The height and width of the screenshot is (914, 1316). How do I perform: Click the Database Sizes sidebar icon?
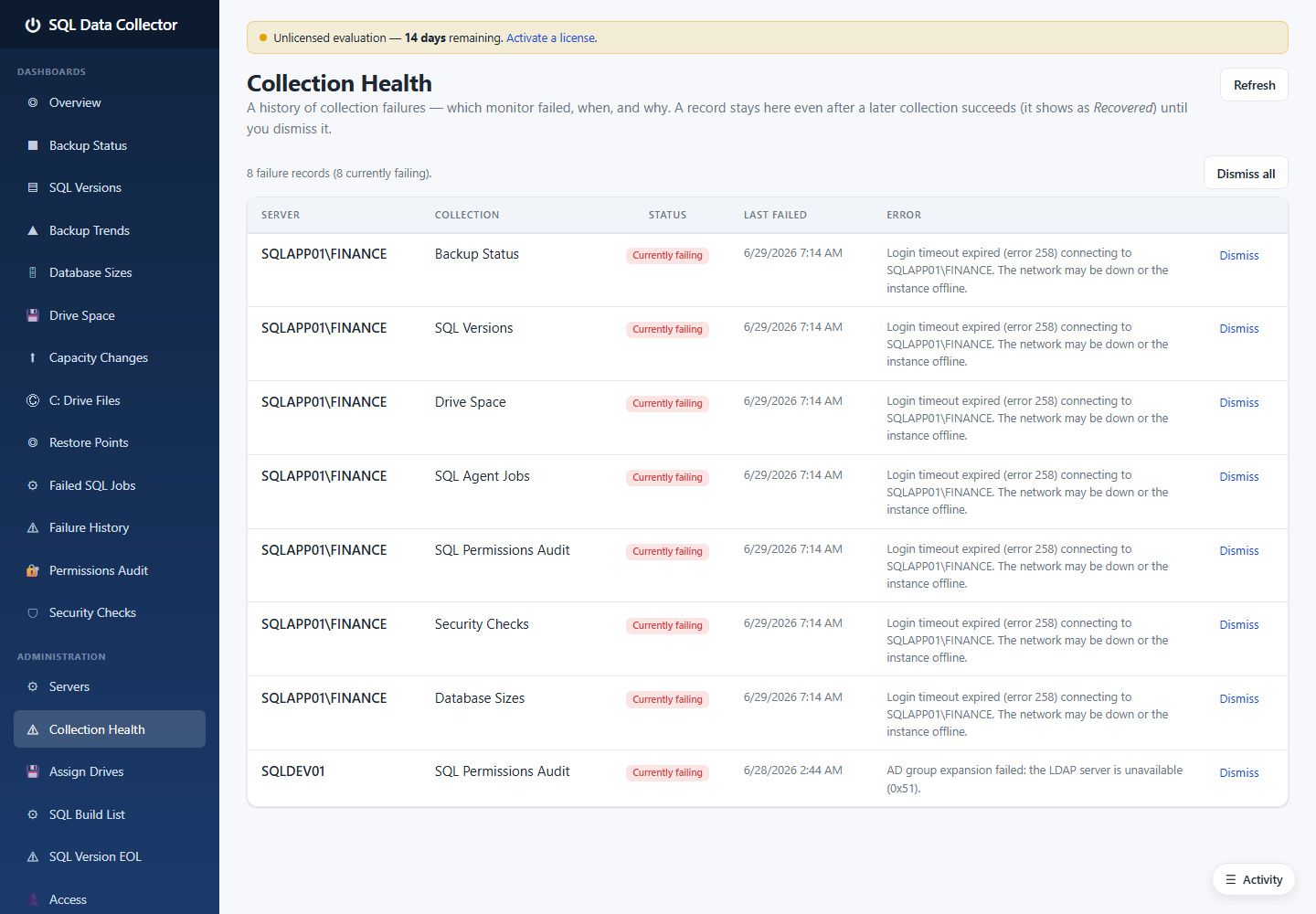[x=33, y=272]
